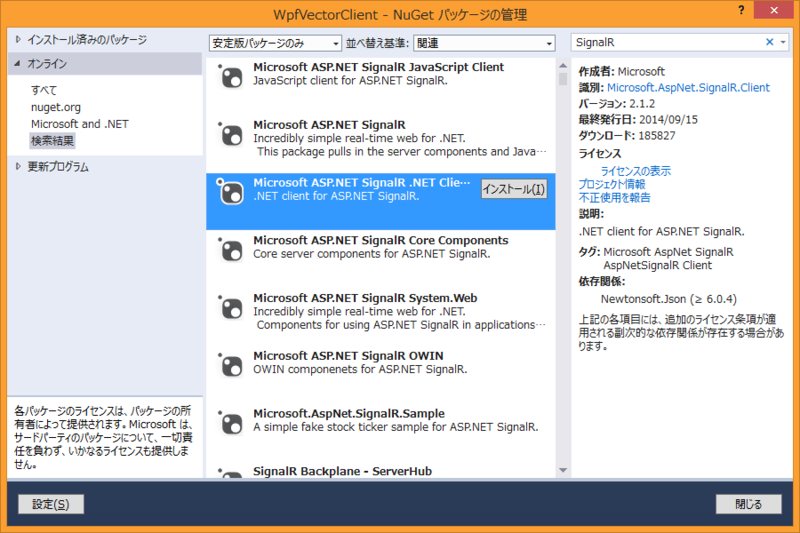This screenshot has width=800, height=533.
Task: Click the インストール(I) button
Action: (514, 189)
